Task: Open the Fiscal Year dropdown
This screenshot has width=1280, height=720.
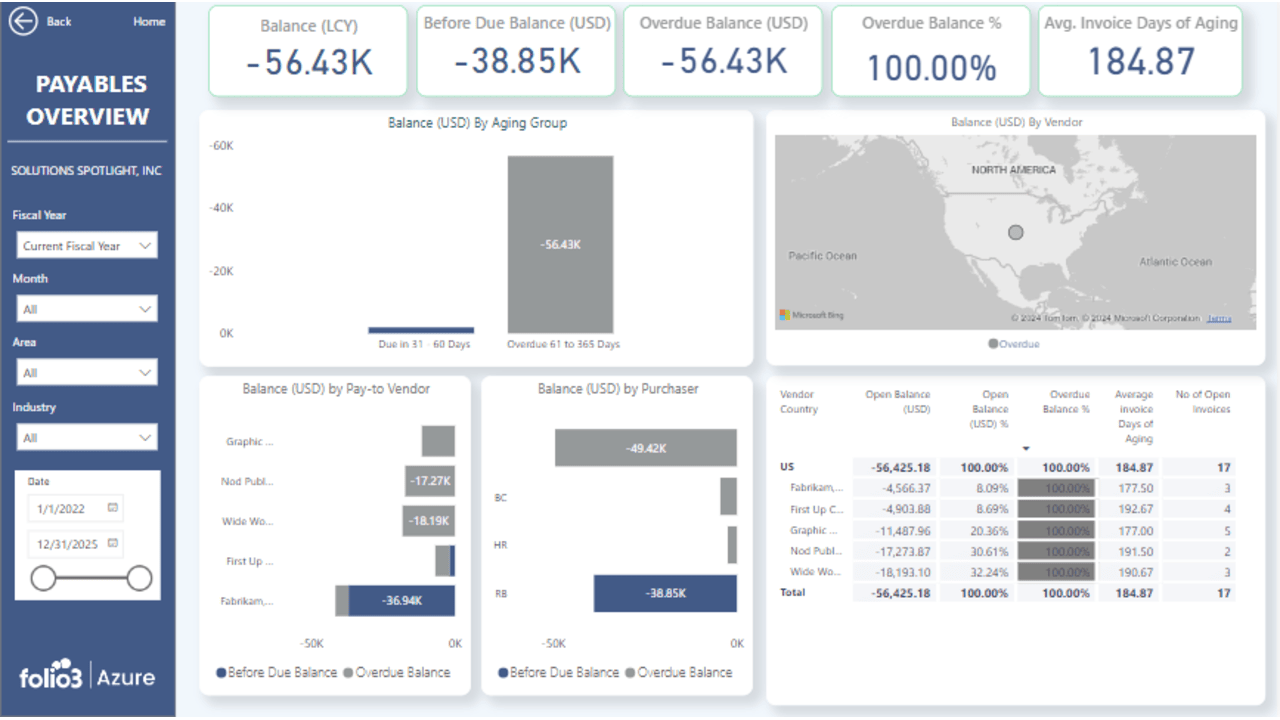Action: pyautogui.click(x=87, y=245)
